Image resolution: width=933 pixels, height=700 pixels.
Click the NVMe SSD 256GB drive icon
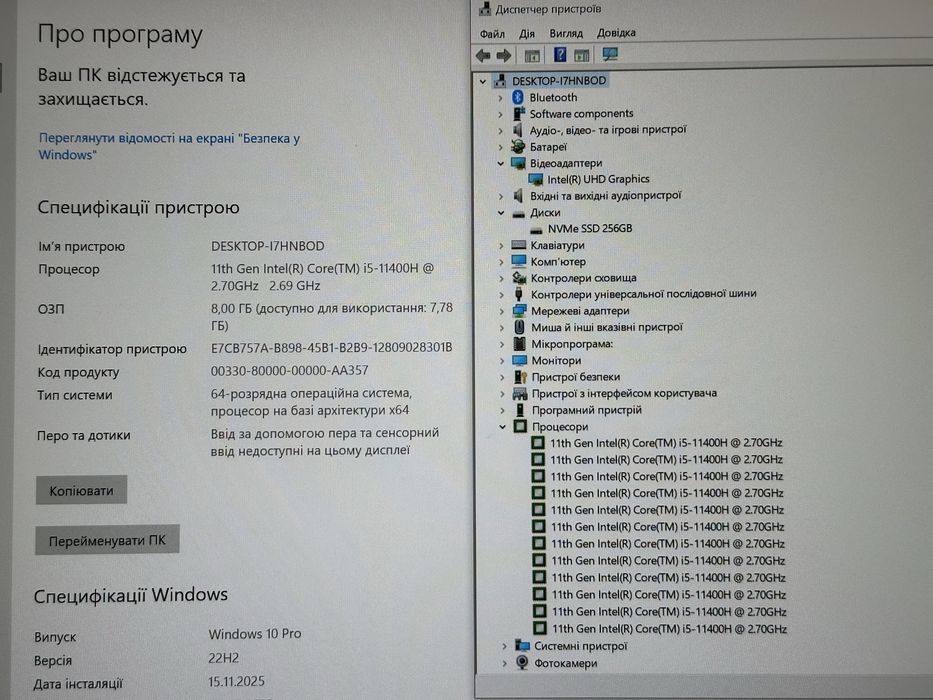point(536,229)
